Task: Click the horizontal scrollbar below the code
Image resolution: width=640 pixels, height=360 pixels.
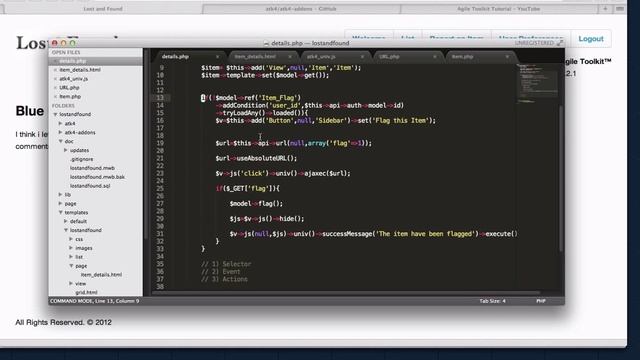Action: (346, 293)
